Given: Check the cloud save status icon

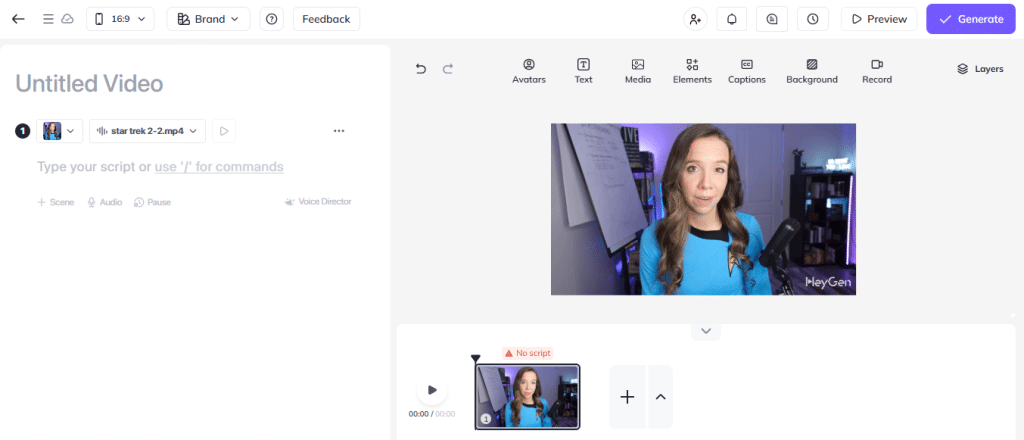Looking at the screenshot, I should click(67, 19).
